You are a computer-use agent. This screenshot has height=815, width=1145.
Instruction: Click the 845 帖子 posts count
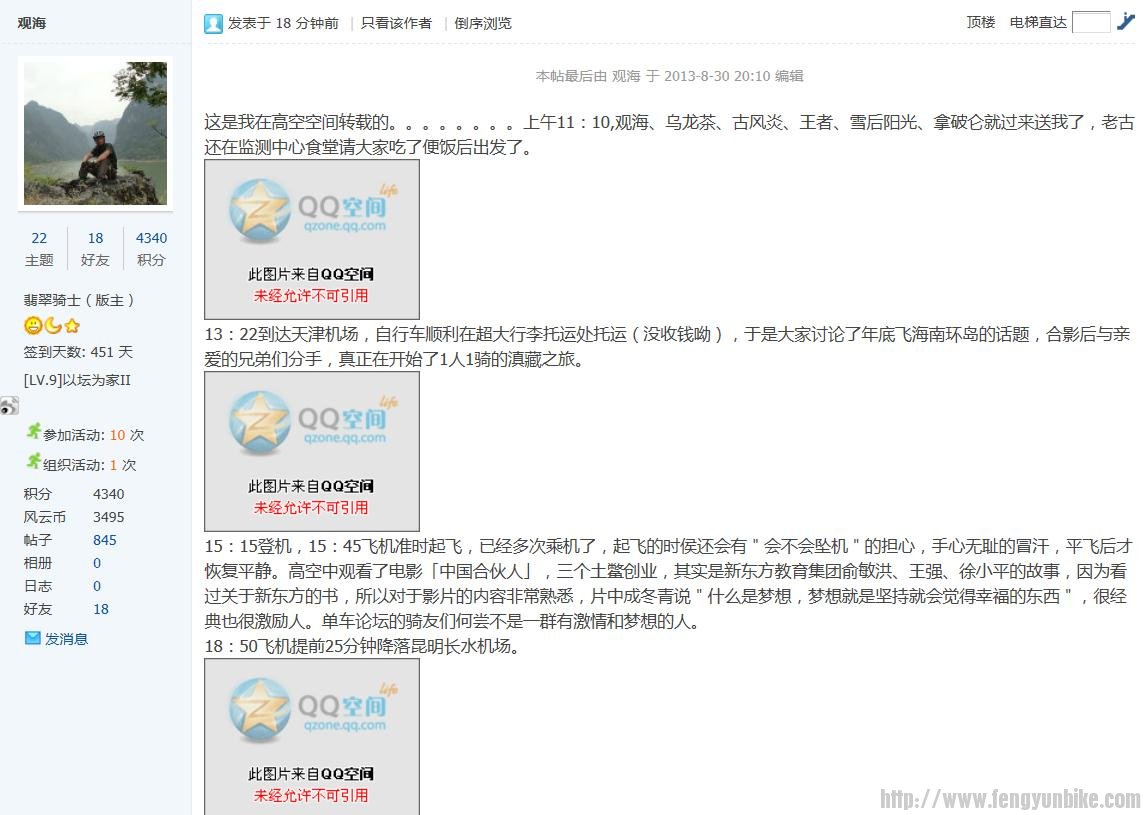[105, 540]
